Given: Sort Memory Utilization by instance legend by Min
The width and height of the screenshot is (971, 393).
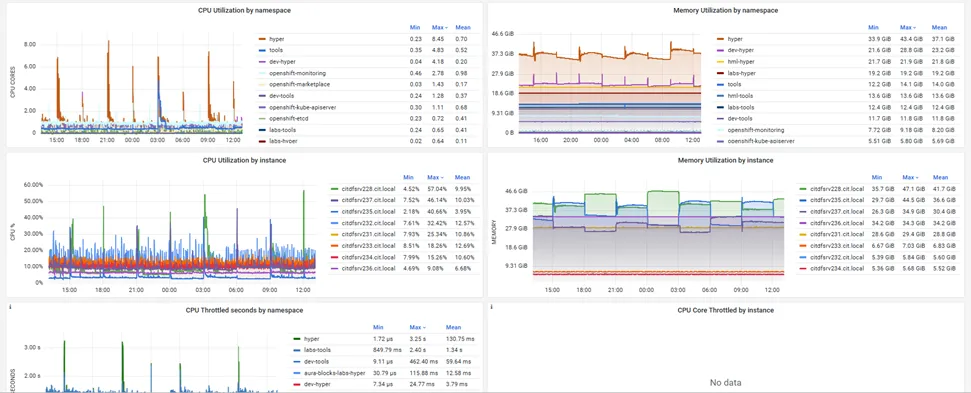Looking at the screenshot, I should pyautogui.click(x=877, y=178).
